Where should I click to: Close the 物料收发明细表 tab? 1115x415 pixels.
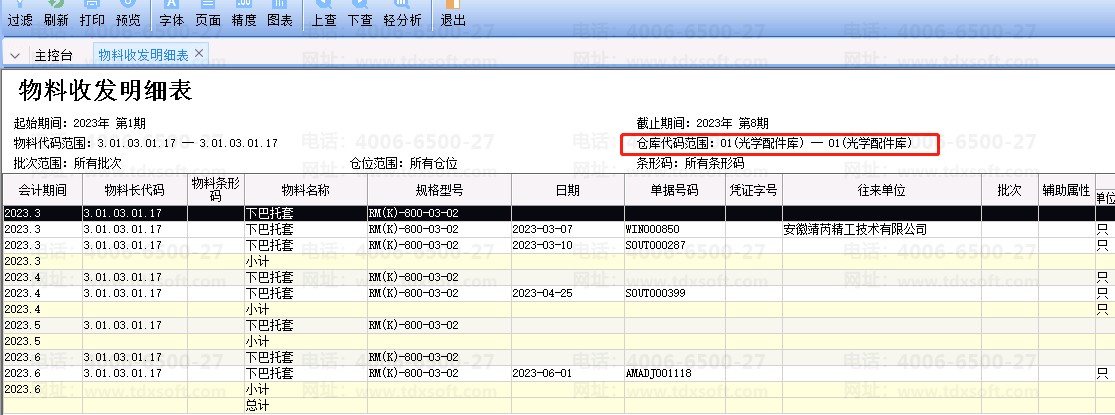(199, 53)
